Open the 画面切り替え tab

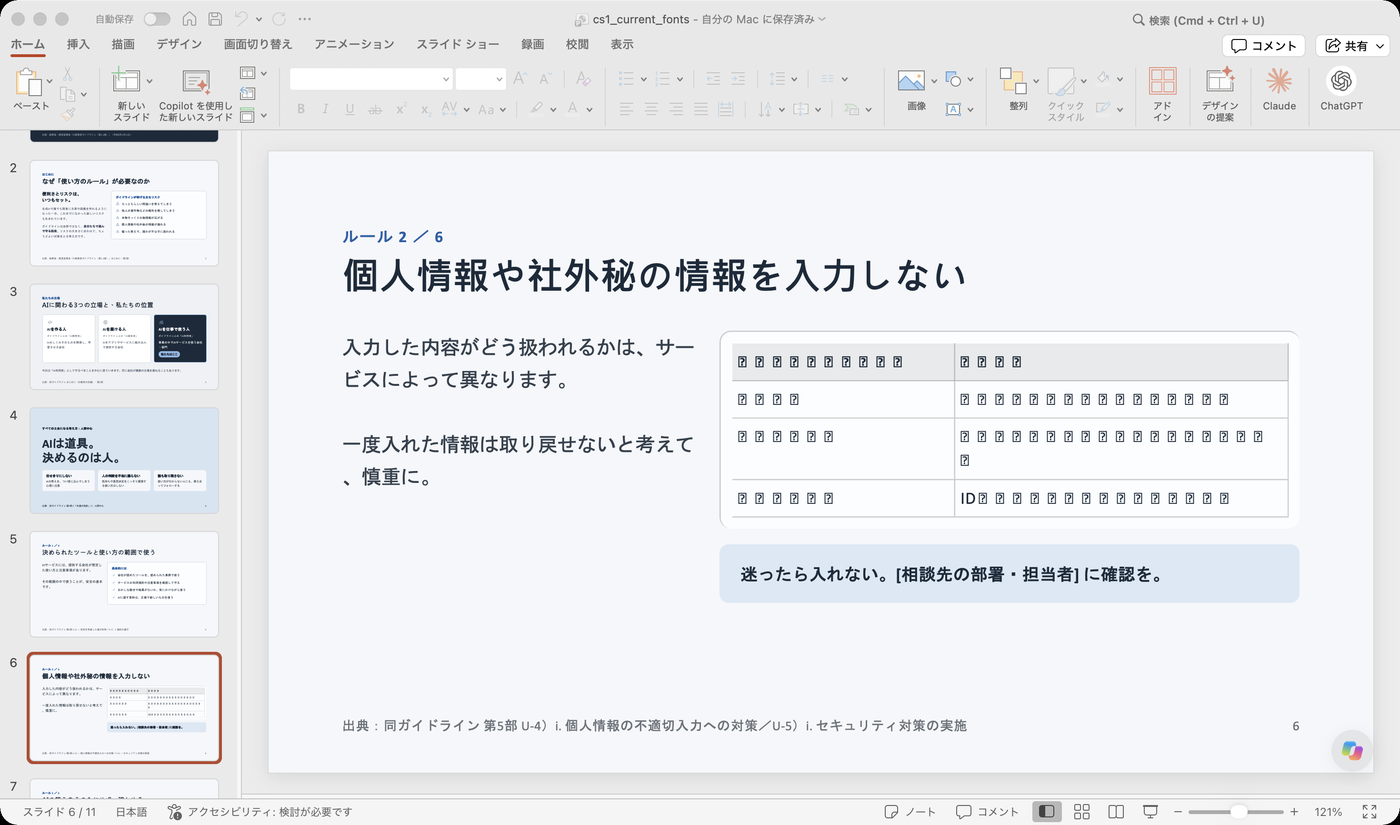tap(258, 44)
